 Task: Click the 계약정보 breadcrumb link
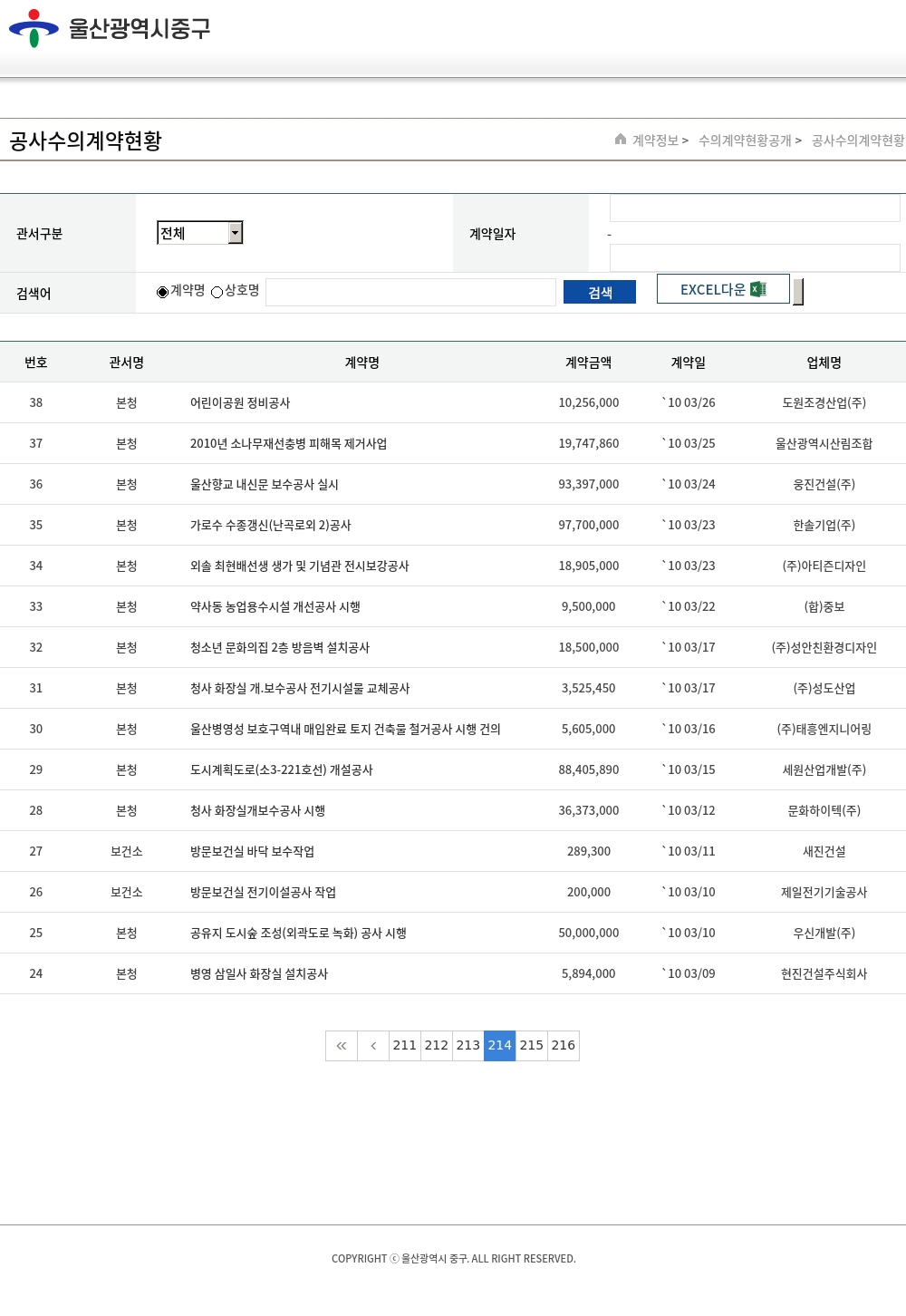655,140
